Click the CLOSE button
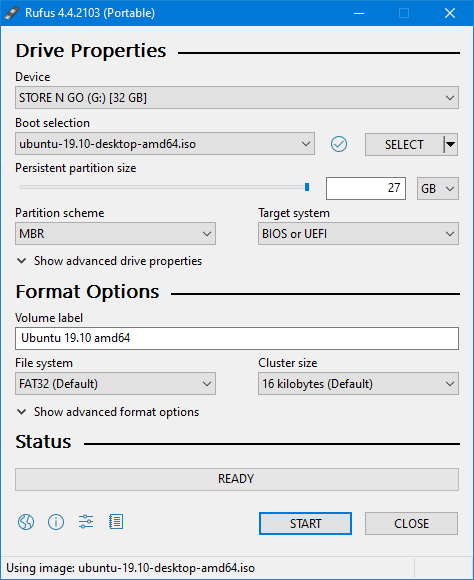This screenshot has width=474, height=580. click(411, 523)
